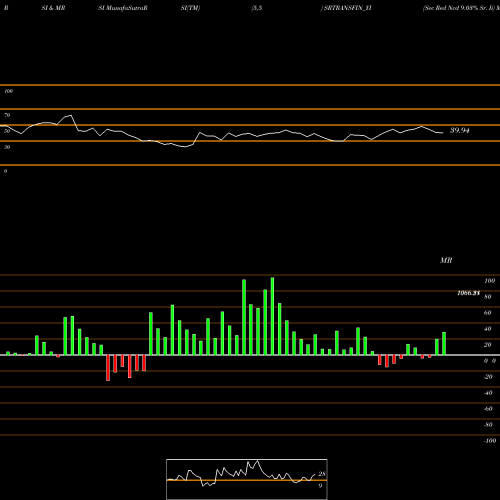Click the "Sec Red Ncd 9.03%" header text

click(452, 8)
